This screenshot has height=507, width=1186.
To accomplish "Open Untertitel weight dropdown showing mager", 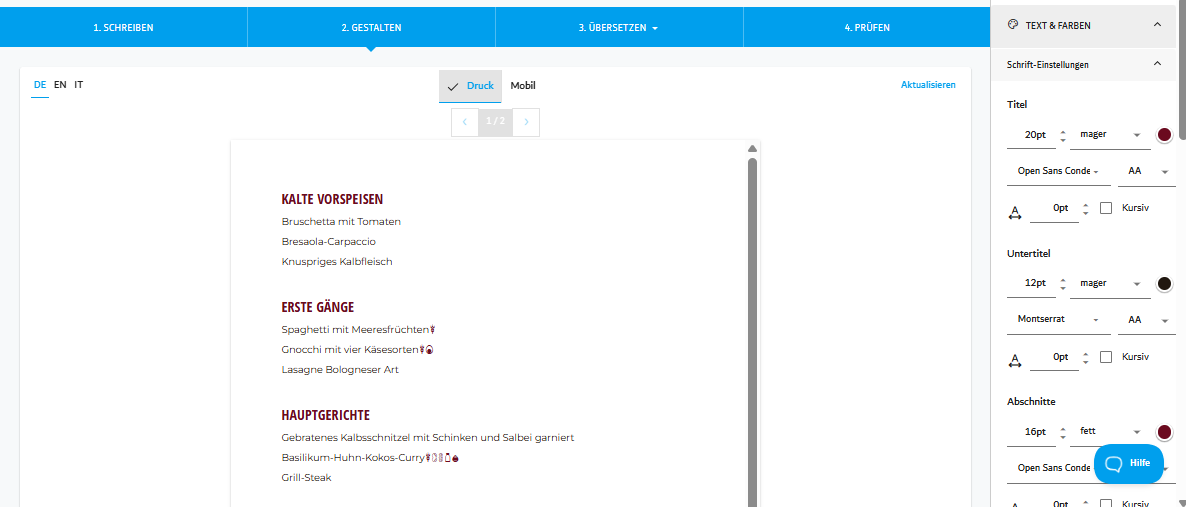I will (1110, 283).
